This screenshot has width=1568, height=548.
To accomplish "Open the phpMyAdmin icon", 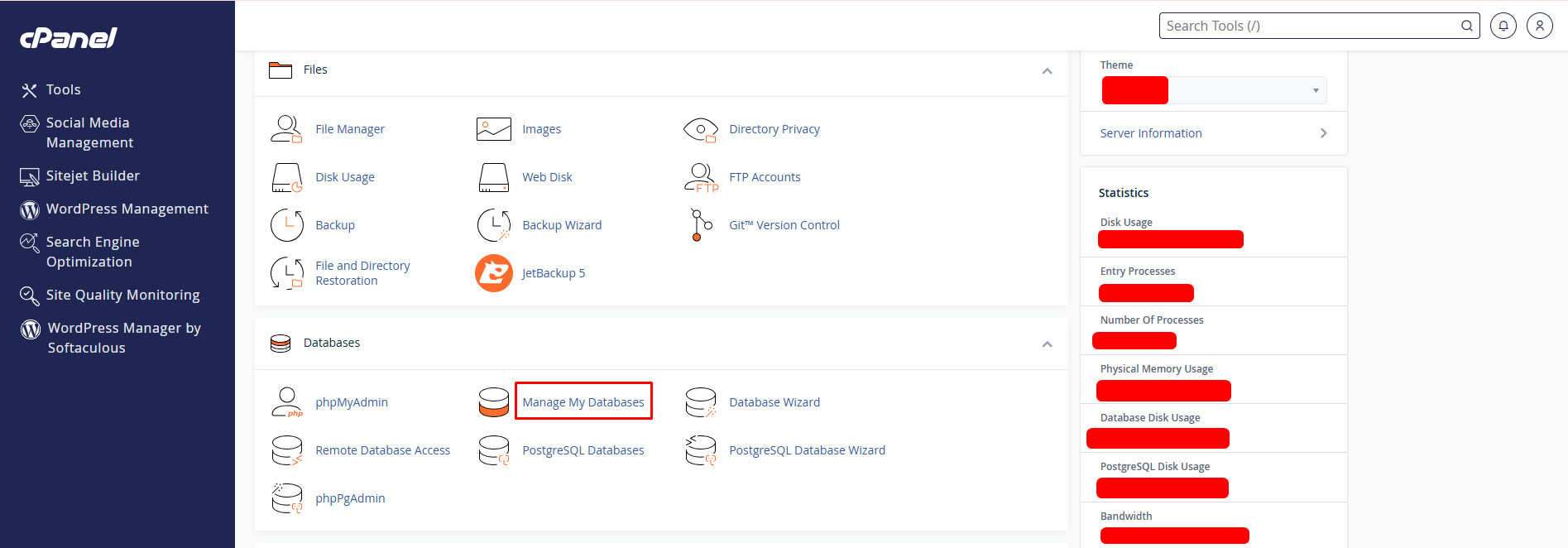I will [286, 402].
